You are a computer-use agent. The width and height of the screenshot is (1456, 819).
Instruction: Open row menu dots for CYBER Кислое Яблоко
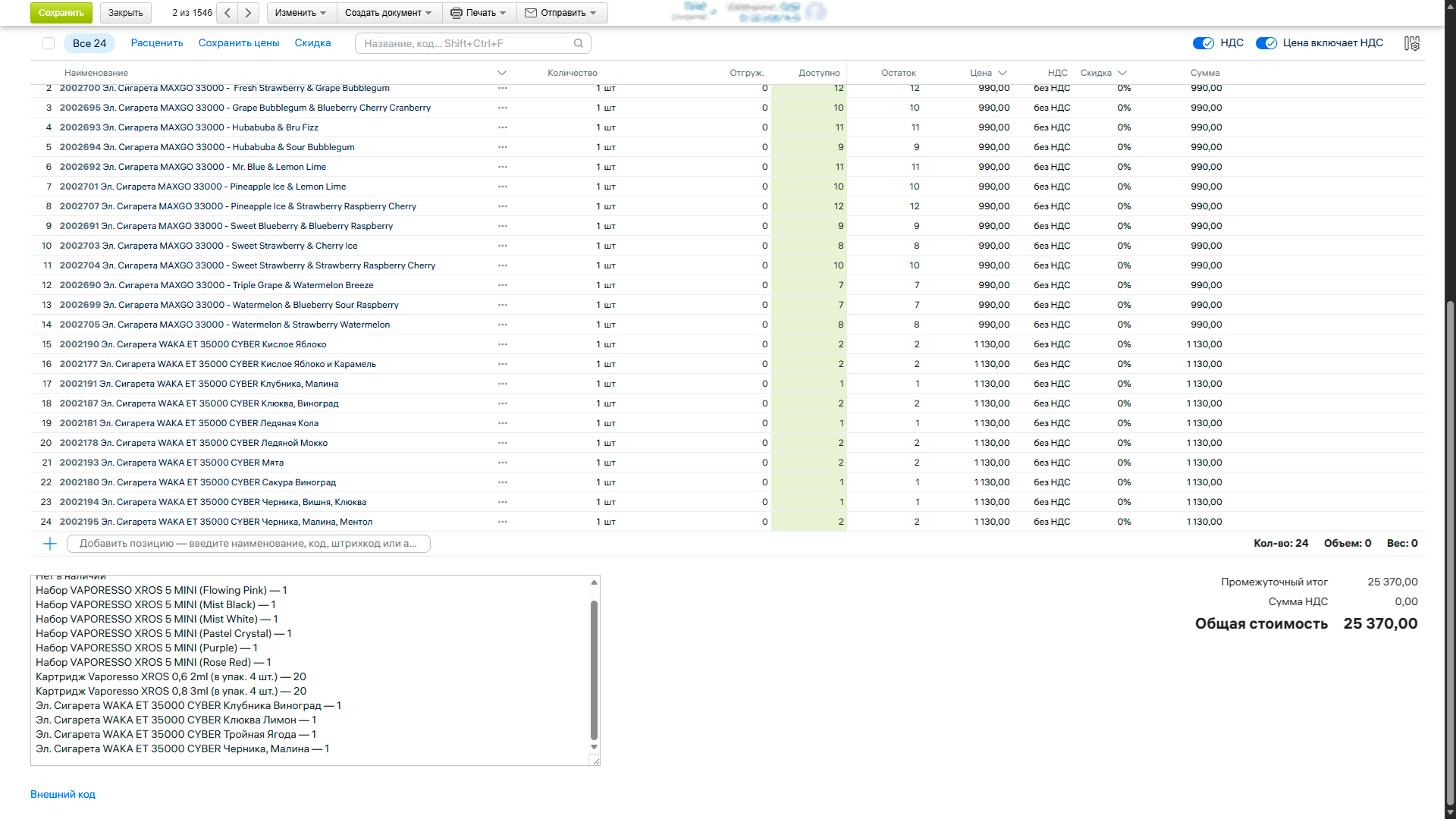(x=503, y=344)
